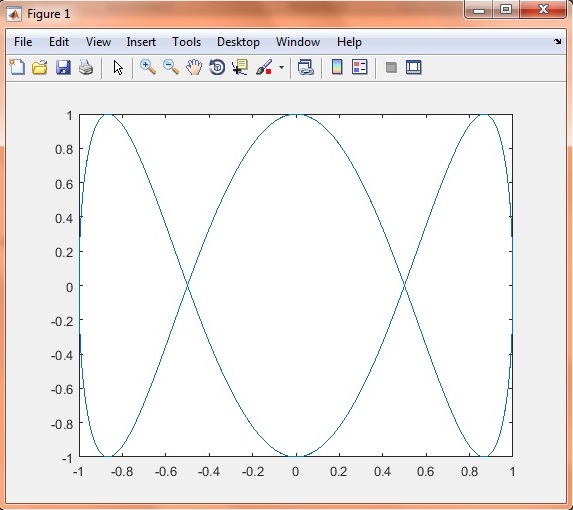Expand the brush color dropdown arrow
This screenshot has height=510, width=573.
[x=281, y=68]
